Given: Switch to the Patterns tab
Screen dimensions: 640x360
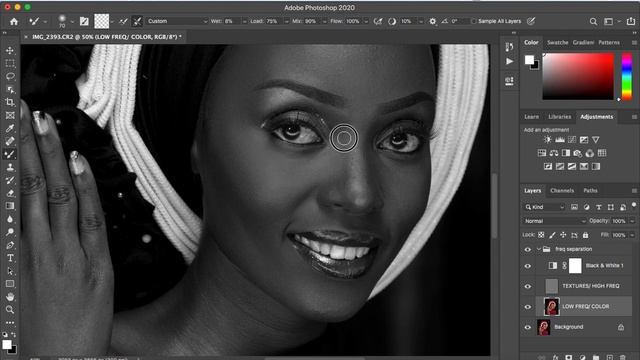Looking at the screenshot, I should click(609, 42).
